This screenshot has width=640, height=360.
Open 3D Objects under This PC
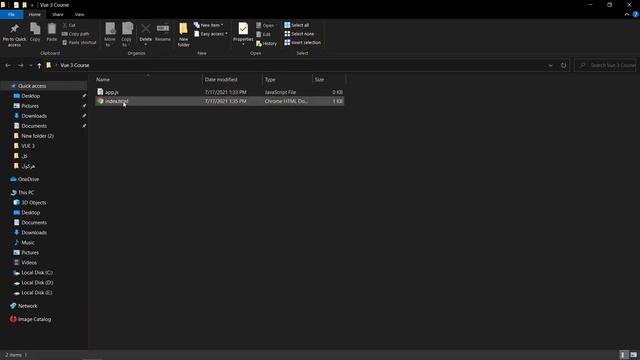tap(33, 202)
